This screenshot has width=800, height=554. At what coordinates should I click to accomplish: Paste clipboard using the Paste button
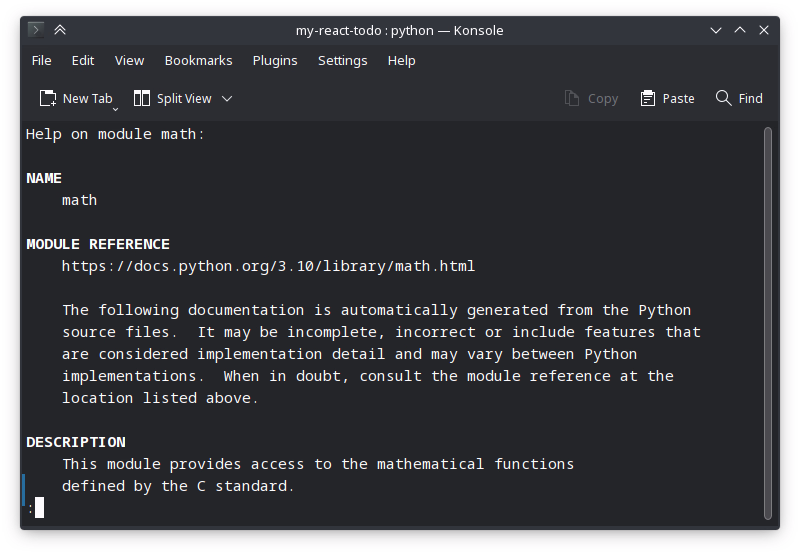coord(667,98)
